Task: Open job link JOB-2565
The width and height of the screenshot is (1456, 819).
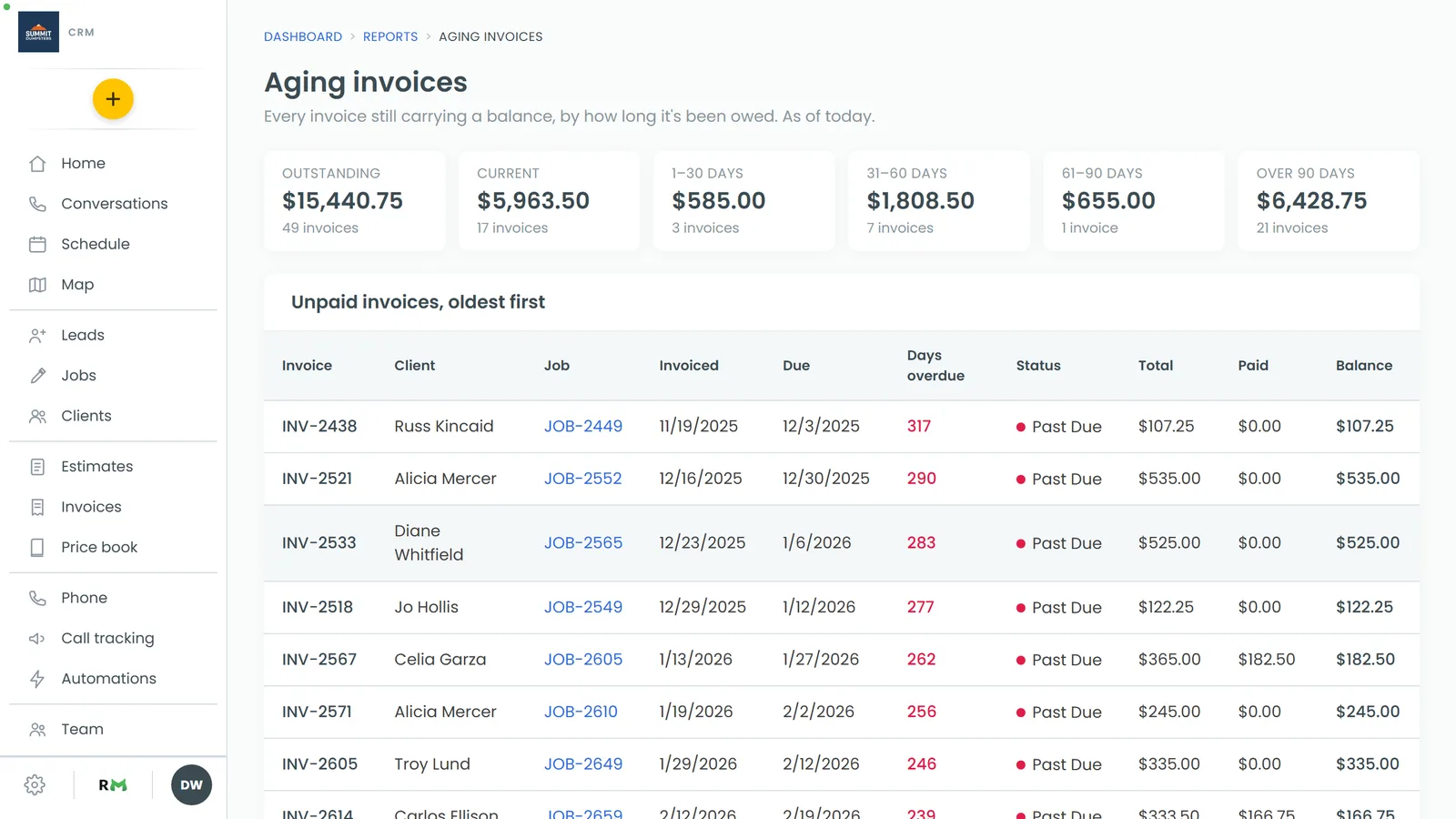Action: pos(583,543)
